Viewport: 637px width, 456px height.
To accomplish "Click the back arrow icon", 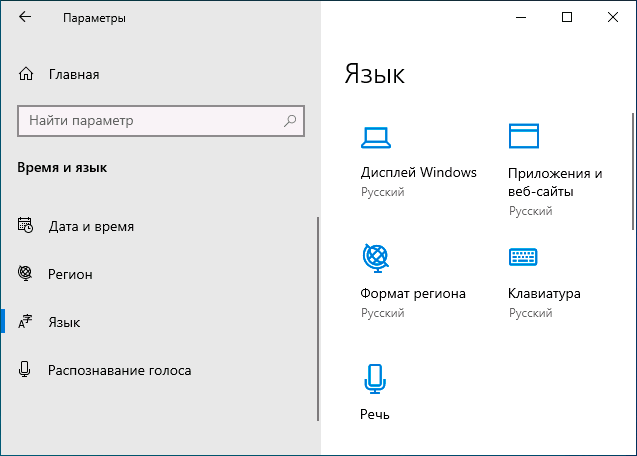I will [25, 17].
